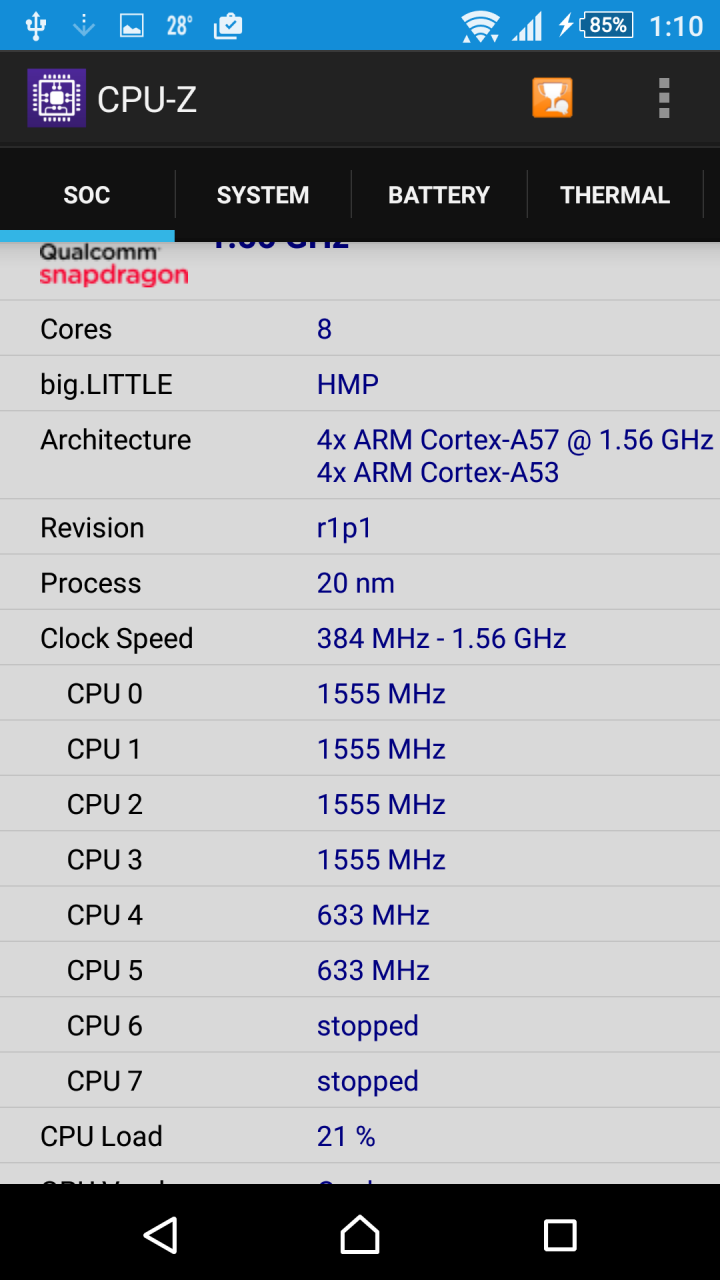720x1280 pixels.
Task: Select the CPU 6 stopped row
Action: click(x=360, y=1025)
